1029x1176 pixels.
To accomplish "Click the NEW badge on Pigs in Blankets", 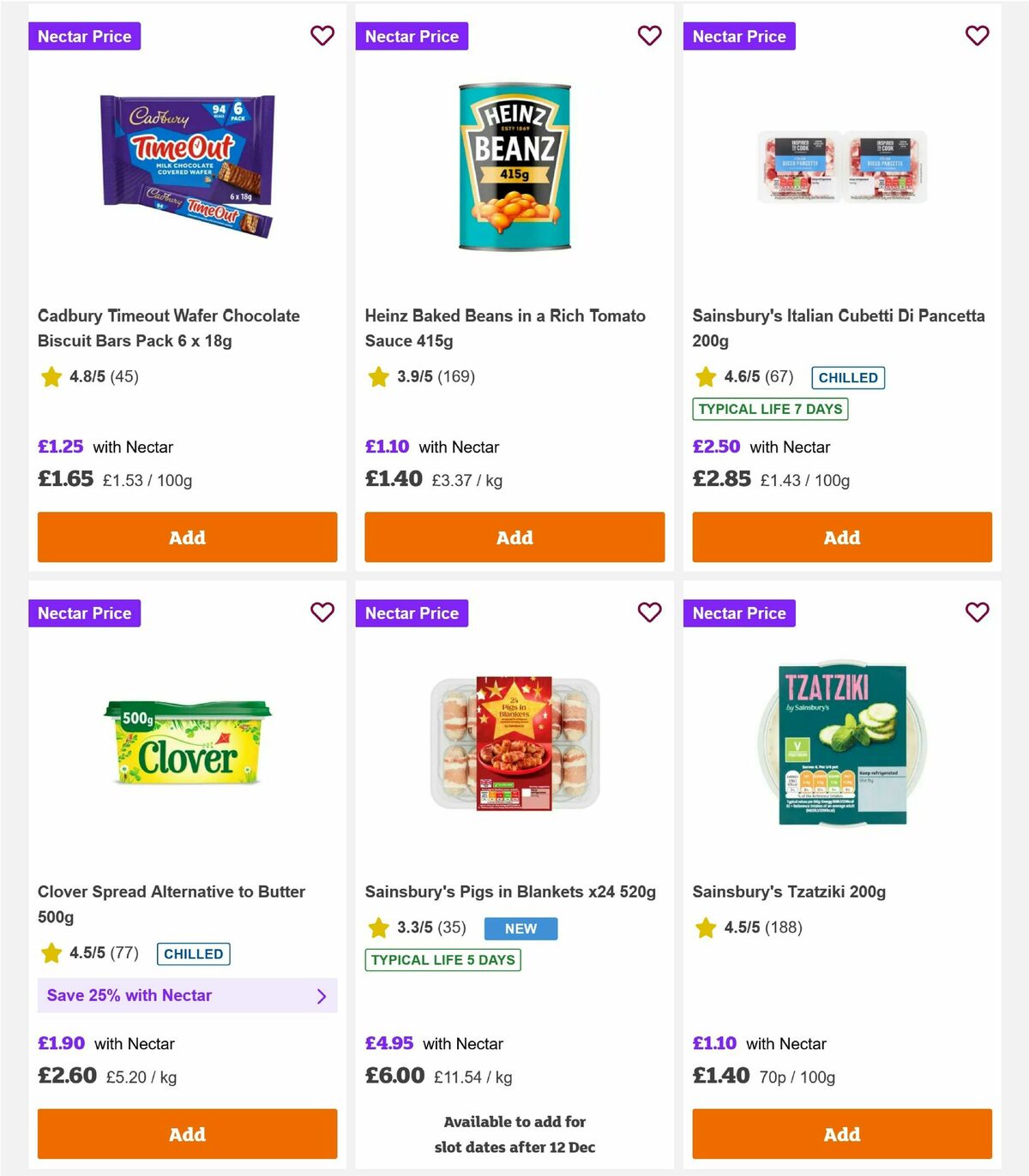I will tap(521, 928).
